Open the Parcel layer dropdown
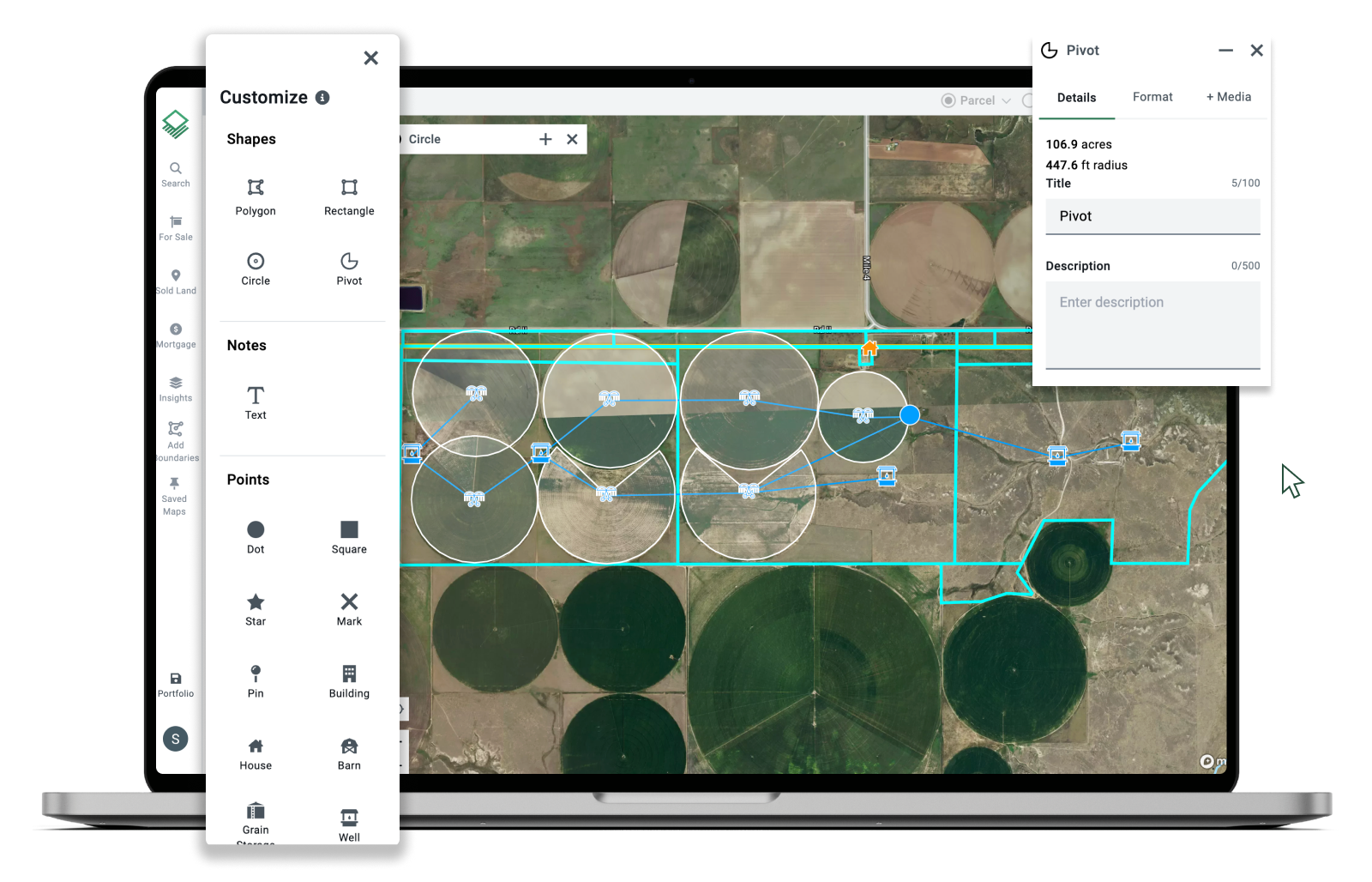The width and height of the screenshot is (1372, 882). pyautogui.click(x=1005, y=100)
